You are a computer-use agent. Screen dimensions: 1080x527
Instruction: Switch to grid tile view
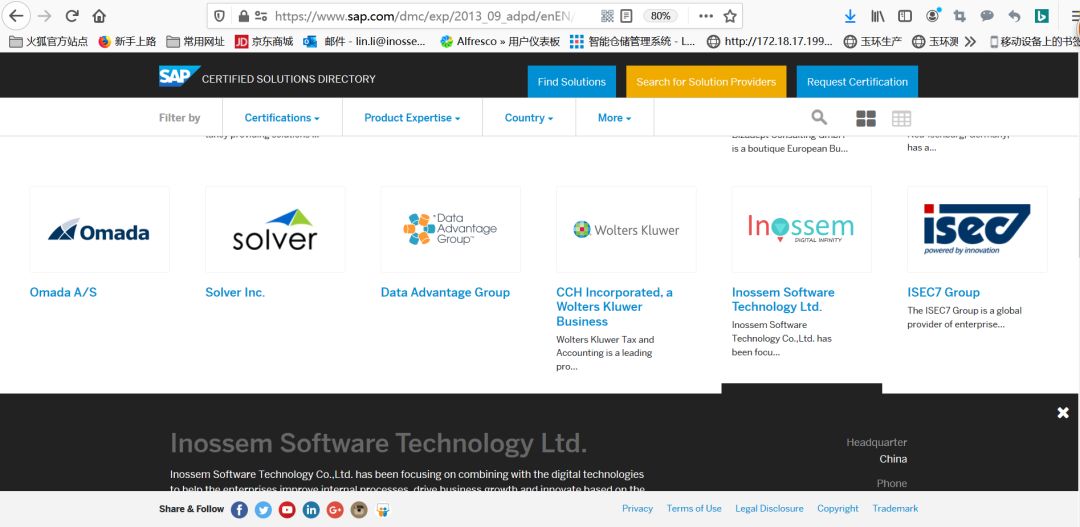(866, 118)
